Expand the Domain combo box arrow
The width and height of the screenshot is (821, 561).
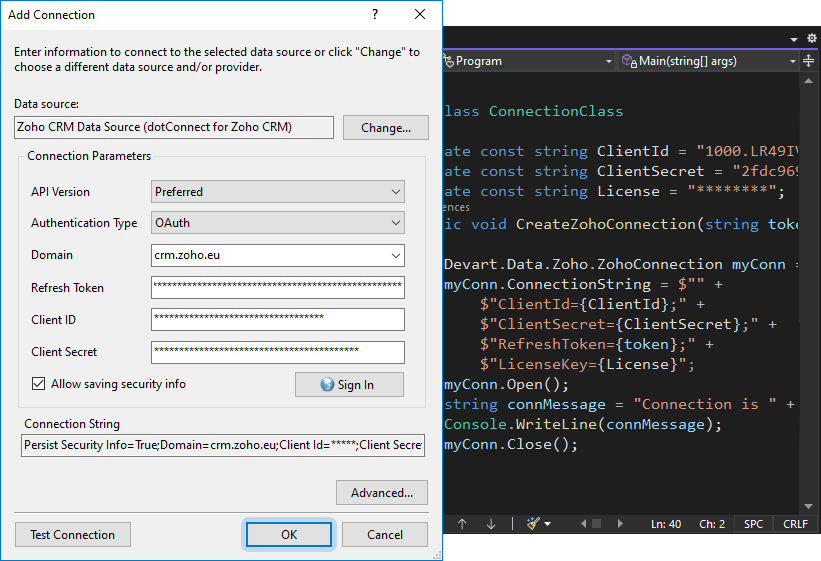[x=396, y=256]
